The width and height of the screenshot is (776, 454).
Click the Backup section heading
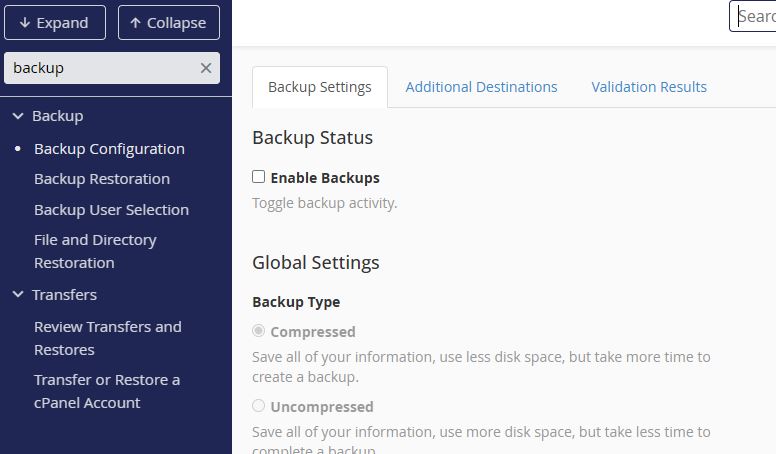(x=58, y=116)
